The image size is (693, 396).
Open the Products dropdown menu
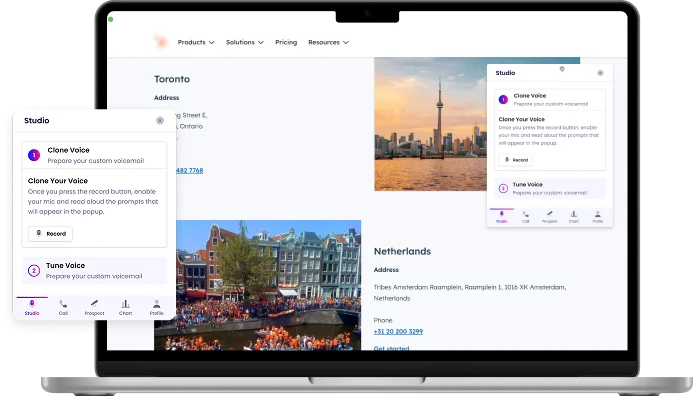196,42
